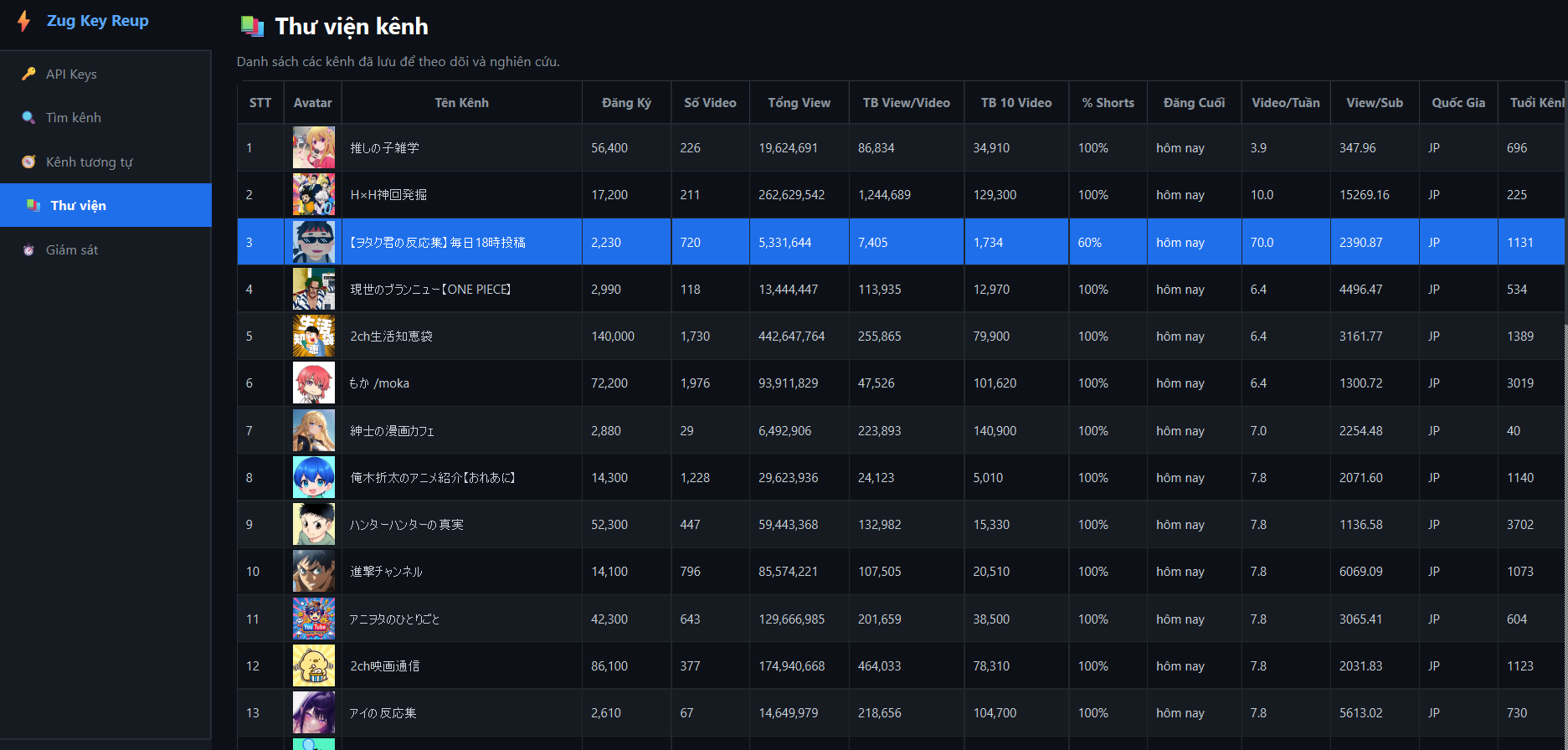Sort by % Shorts column header
The width and height of the screenshot is (1568, 750).
tap(1108, 103)
